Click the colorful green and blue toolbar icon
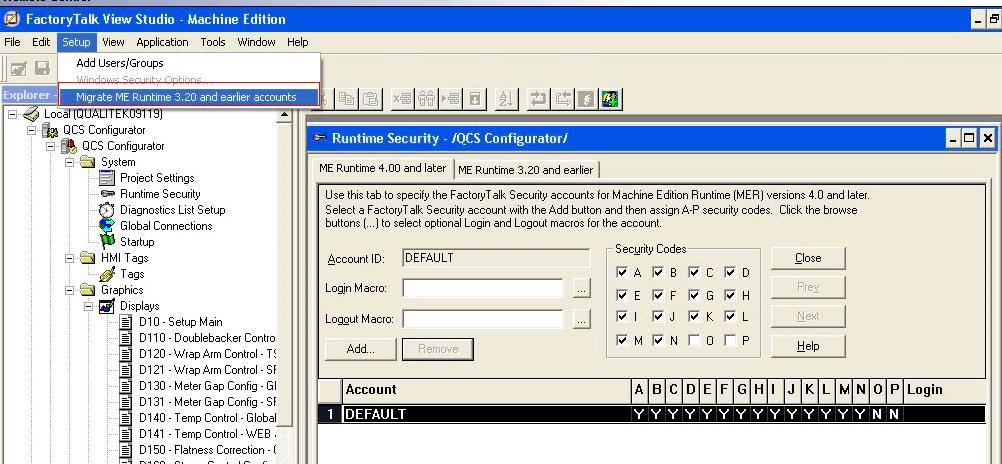The width and height of the screenshot is (1002, 464). click(610, 99)
